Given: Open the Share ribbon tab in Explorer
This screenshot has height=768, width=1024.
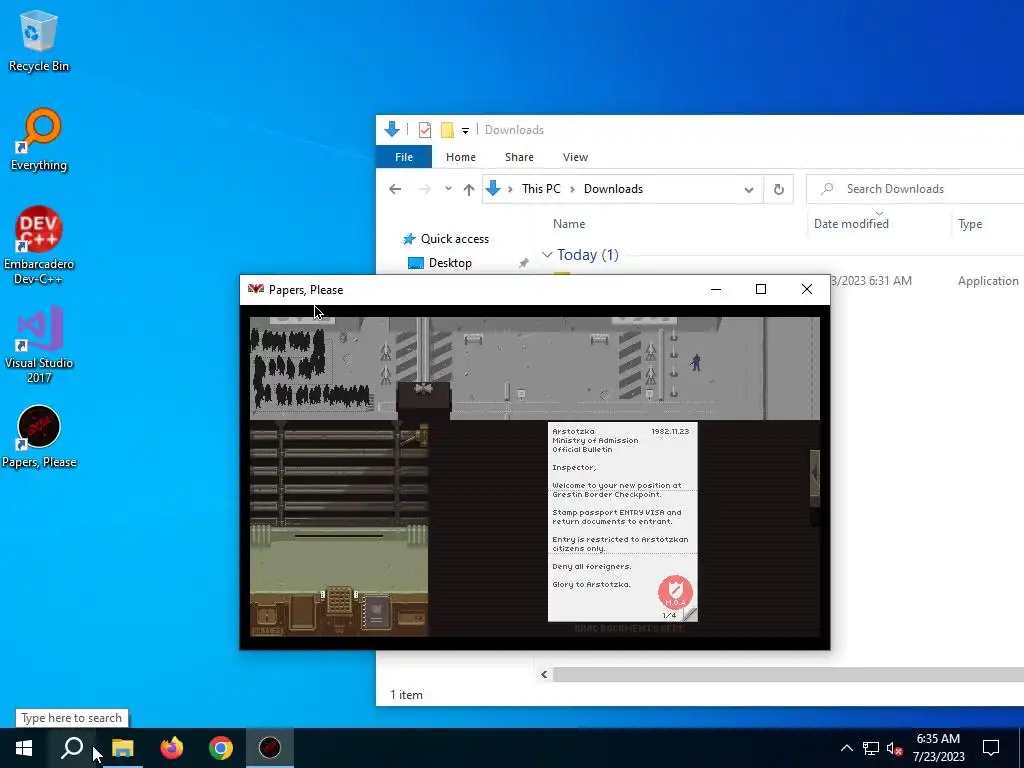Looking at the screenshot, I should point(519,157).
